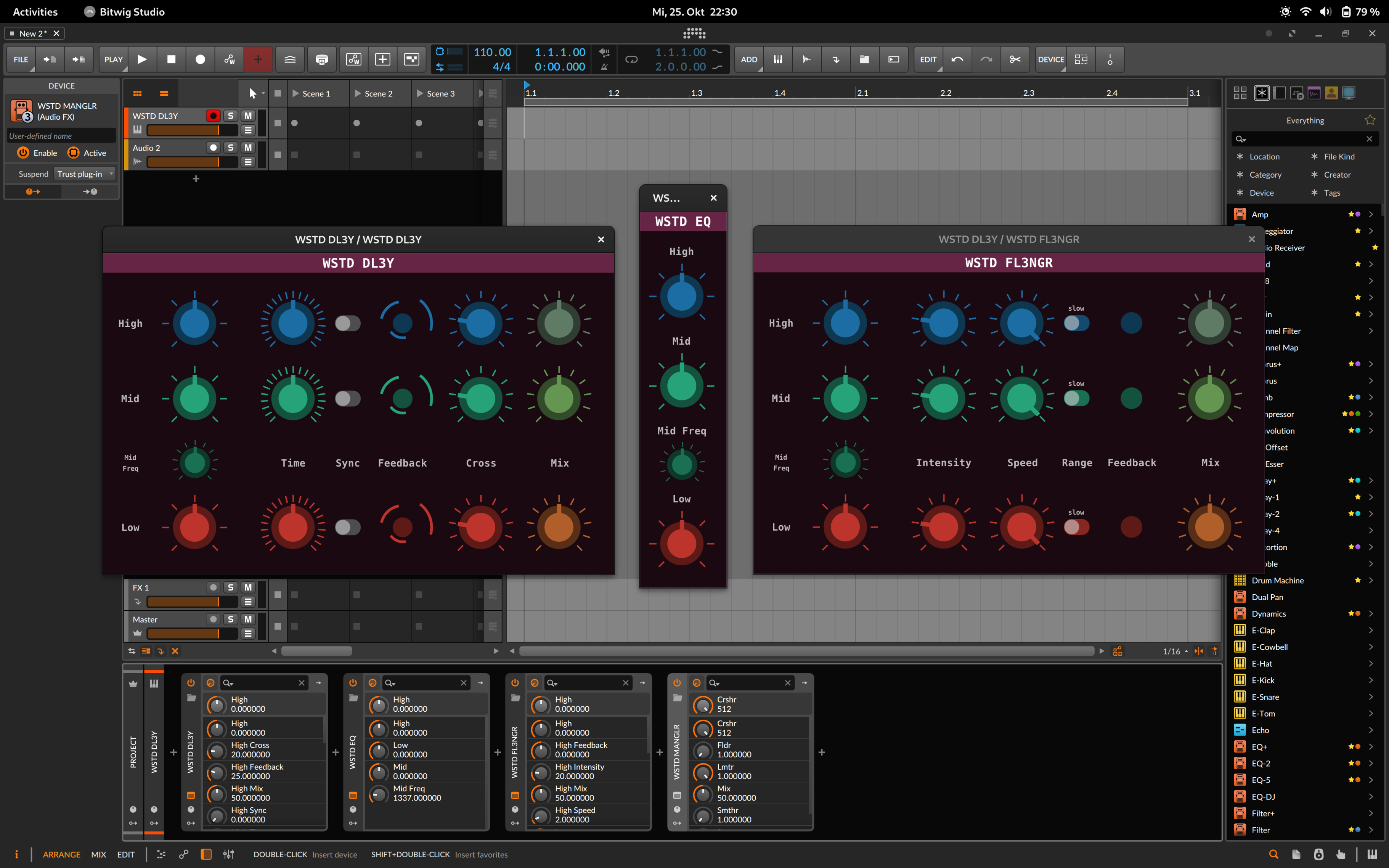Toggle the device panel orange icon at bottom
Screen dimensions: 1389x868
point(206,854)
